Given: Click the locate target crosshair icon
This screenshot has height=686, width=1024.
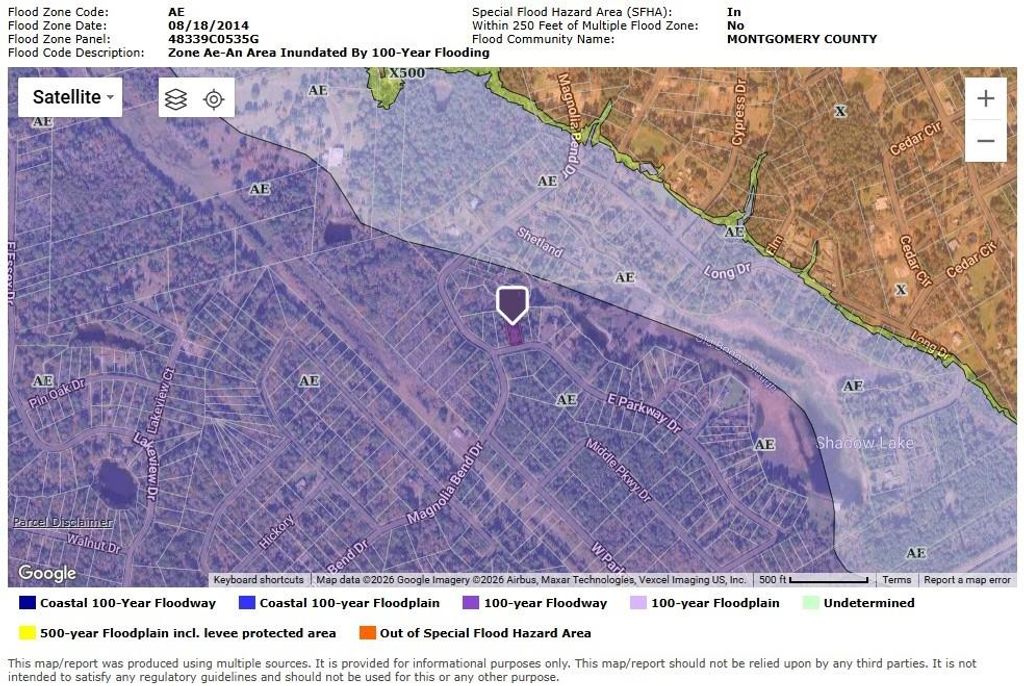Looking at the screenshot, I should (213, 98).
